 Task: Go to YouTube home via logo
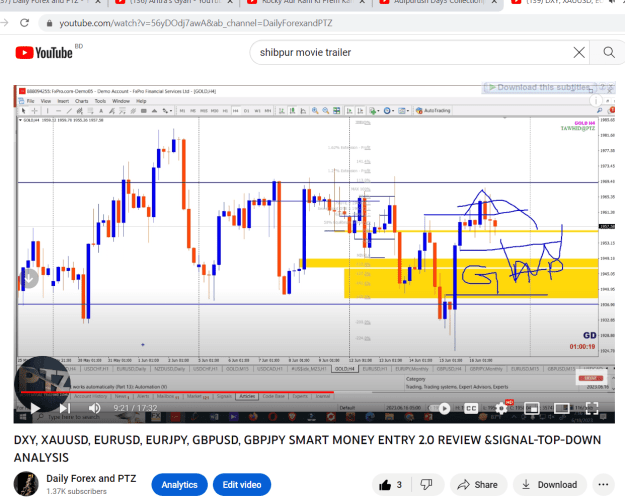(x=45, y=53)
